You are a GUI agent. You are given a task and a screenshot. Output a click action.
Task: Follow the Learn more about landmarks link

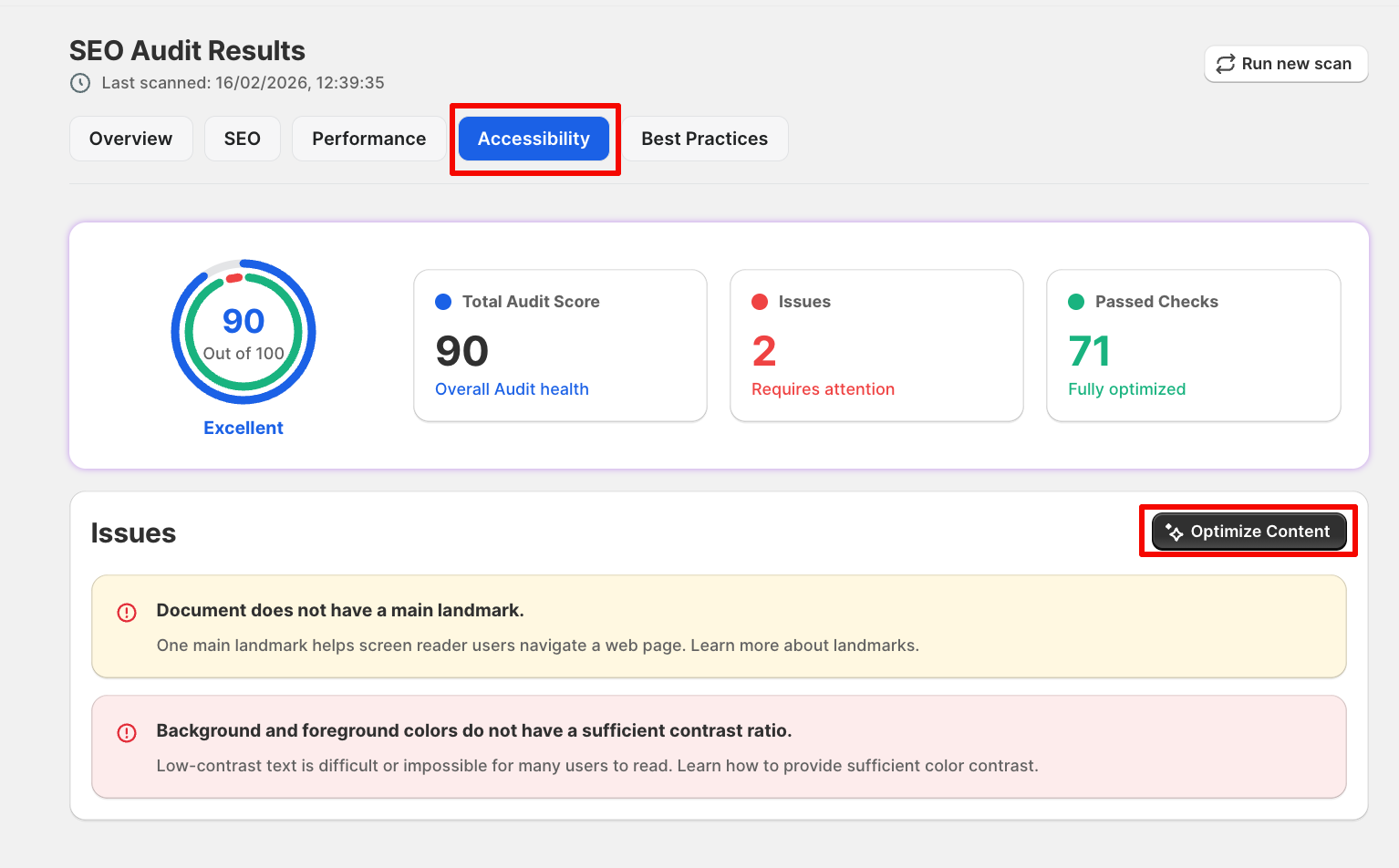coord(803,646)
